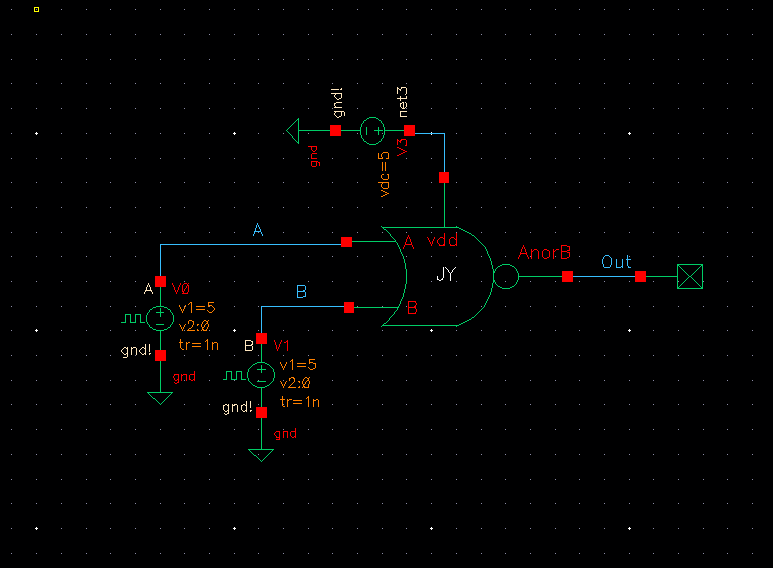Select the blue wire label B
773x568 pixels.
pyautogui.click(x=302, y=291)
